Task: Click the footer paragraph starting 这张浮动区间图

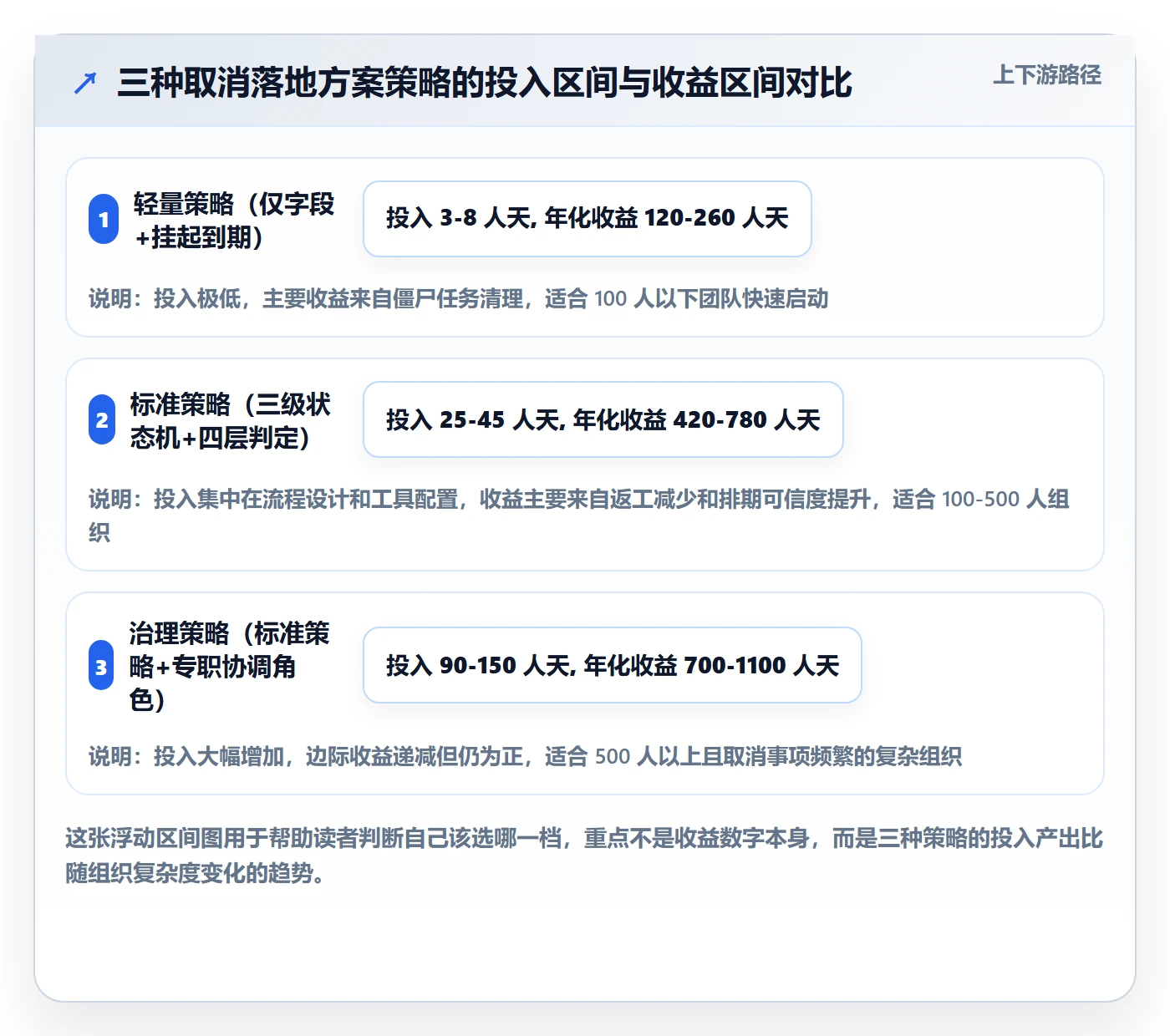Action: [x=584, y=856]
